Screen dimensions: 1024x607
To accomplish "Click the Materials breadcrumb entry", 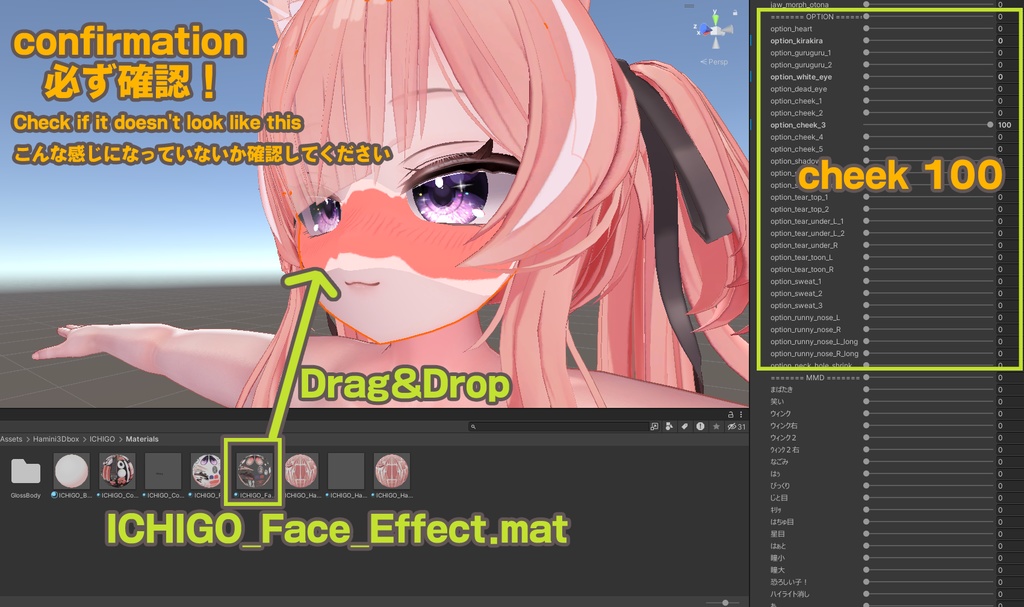I will (141, 438).
